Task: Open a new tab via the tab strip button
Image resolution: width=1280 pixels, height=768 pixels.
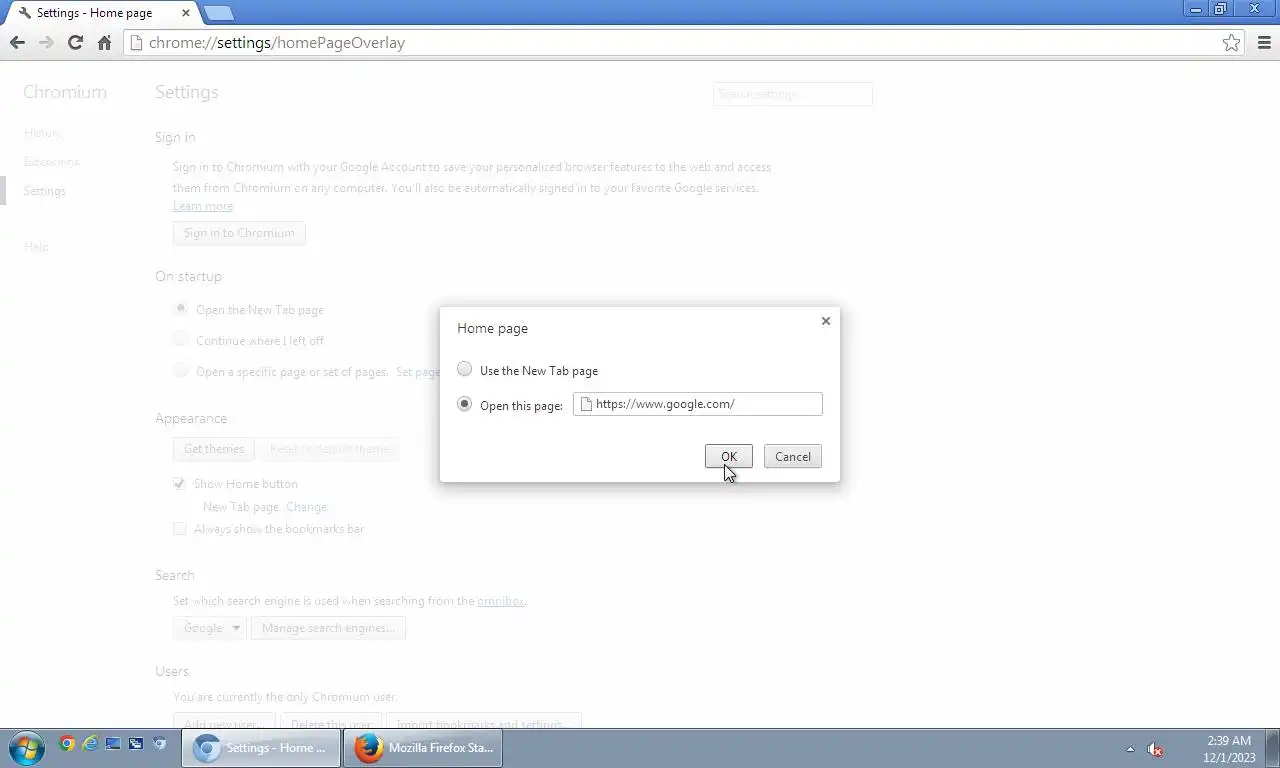Action: tap(218, 13)
